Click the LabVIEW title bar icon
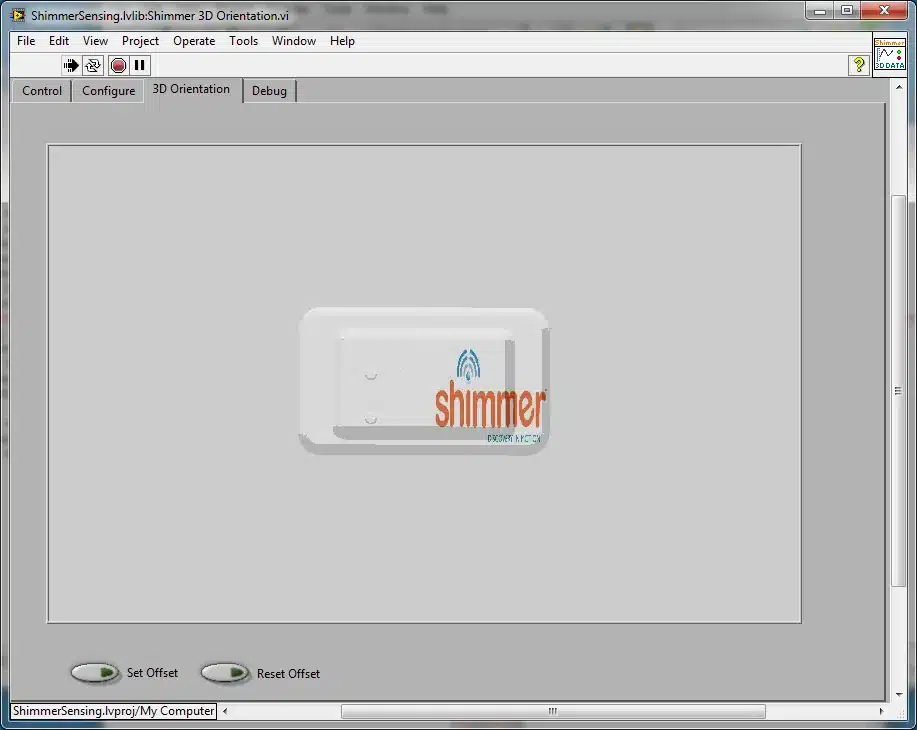 (x=19, y=15)
